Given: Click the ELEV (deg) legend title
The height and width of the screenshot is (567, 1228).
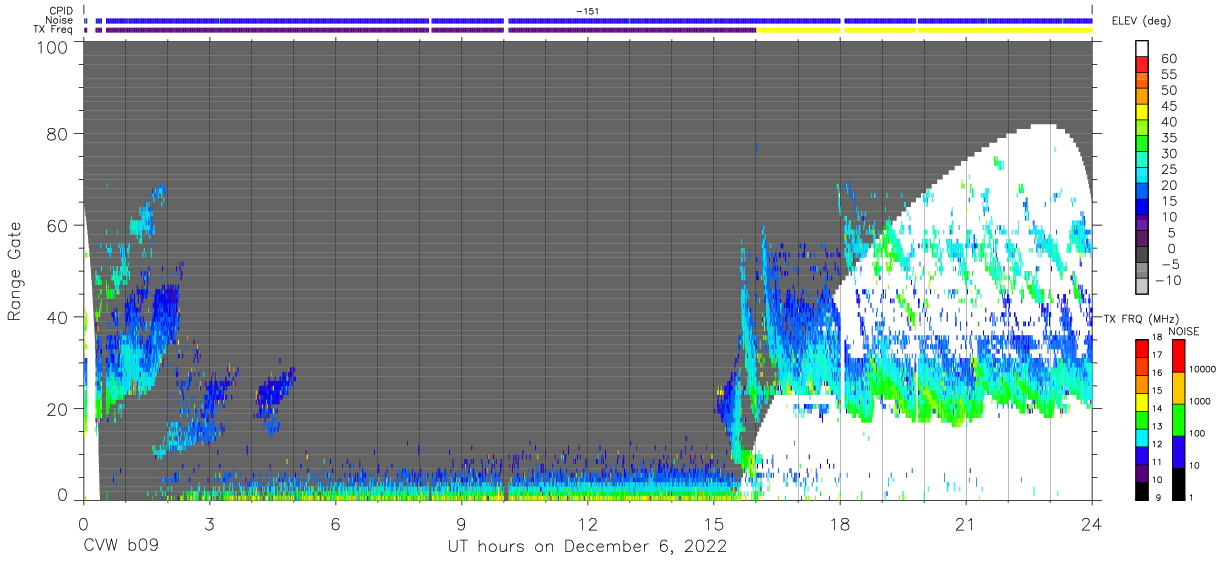Looking at the screenshot, I should pyautogui.click(x=1142, y=21).
